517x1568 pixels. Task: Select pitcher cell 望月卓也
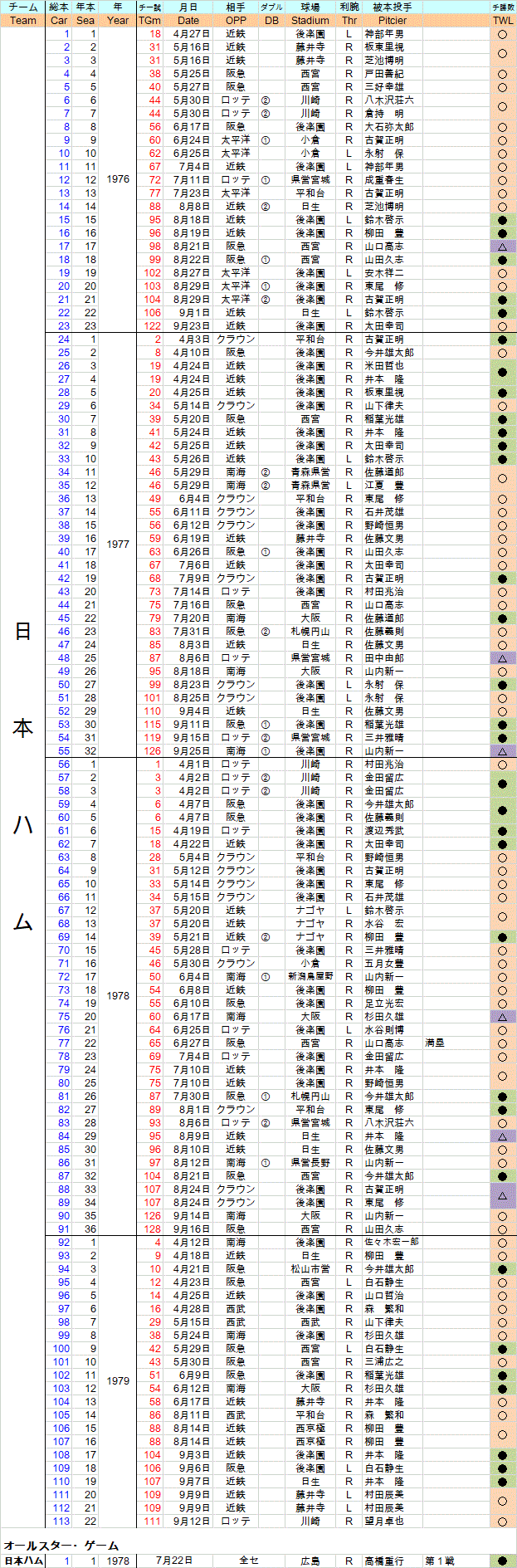click(393, 1522)
